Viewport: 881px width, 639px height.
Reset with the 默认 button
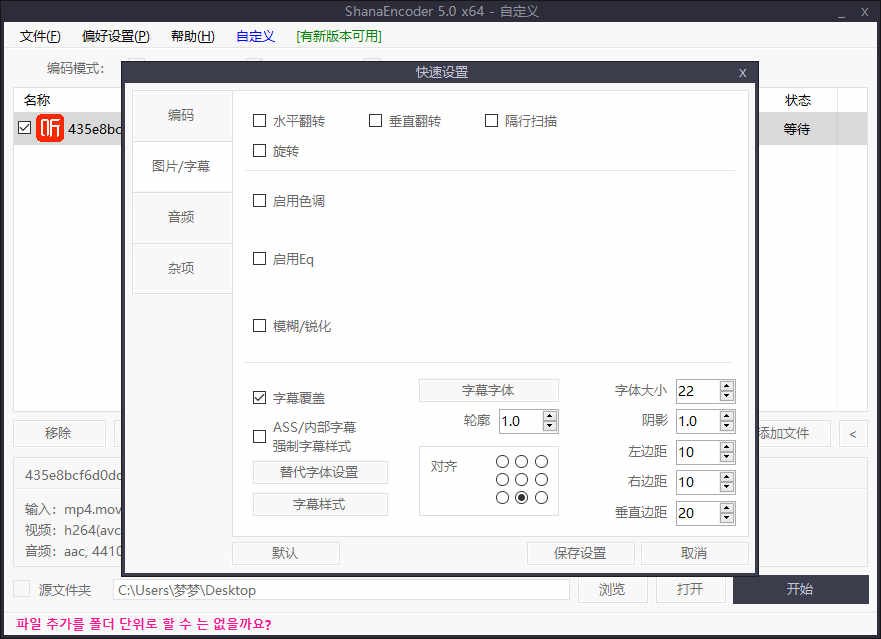tap(285, 553)
